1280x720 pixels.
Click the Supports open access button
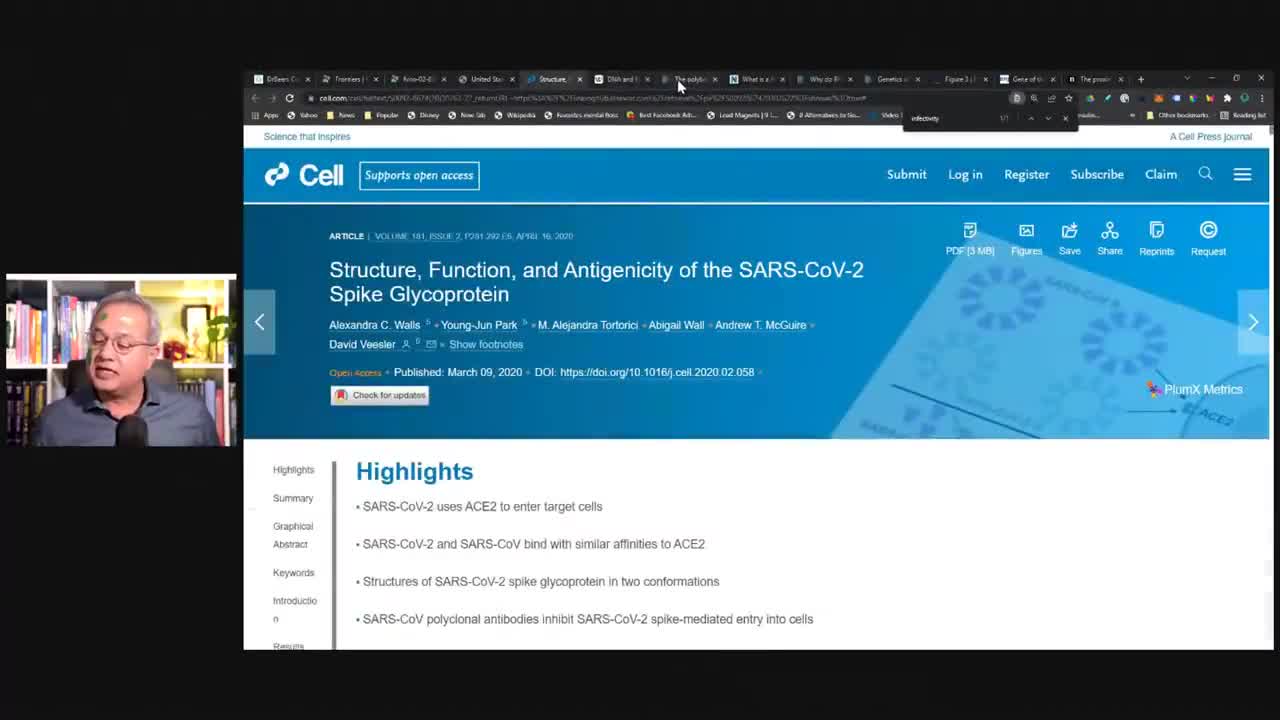[x=419, y=175]
